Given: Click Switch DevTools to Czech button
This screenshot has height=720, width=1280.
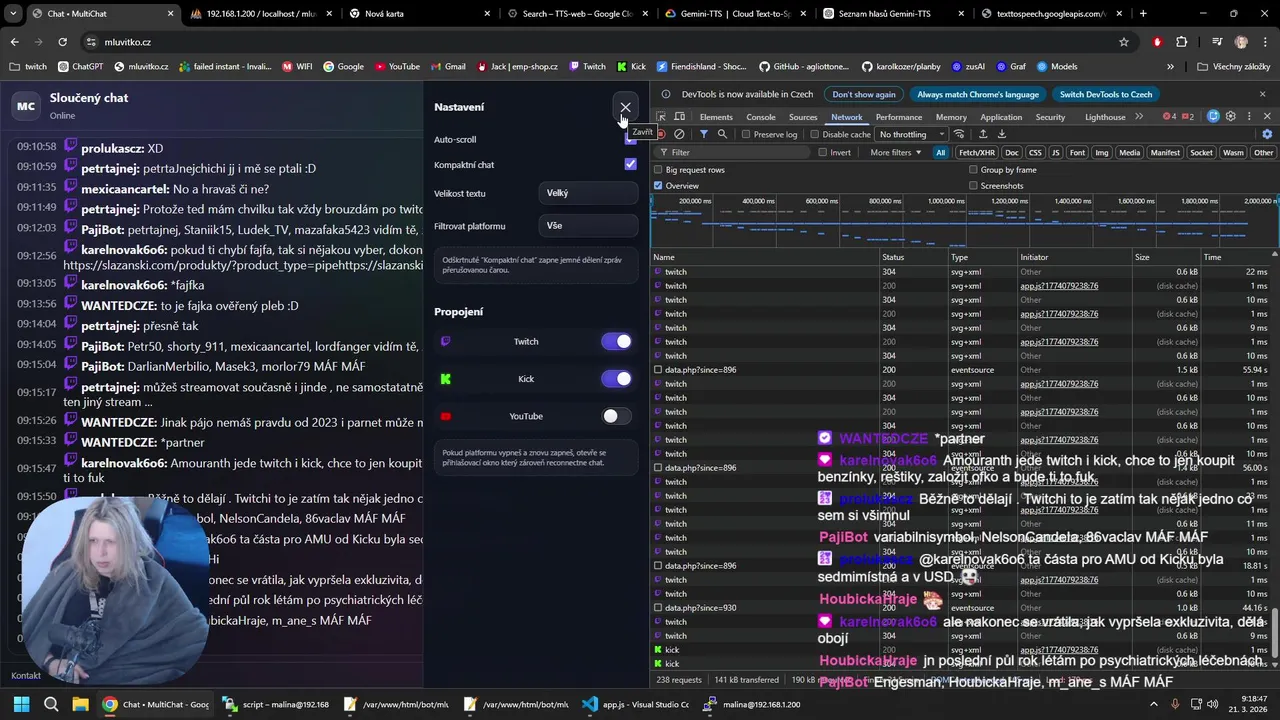Looking at the screenshot, I should (1106, 94).
